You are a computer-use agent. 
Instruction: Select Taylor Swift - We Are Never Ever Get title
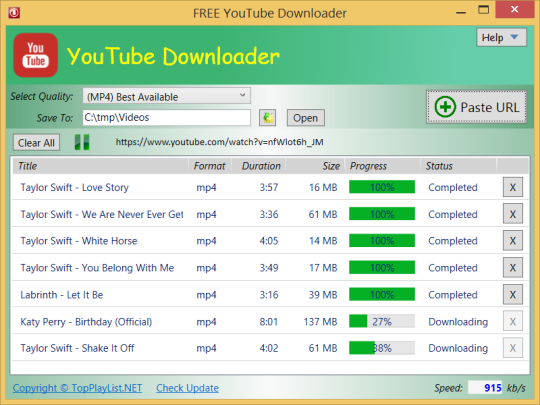[x=102, y=214]
